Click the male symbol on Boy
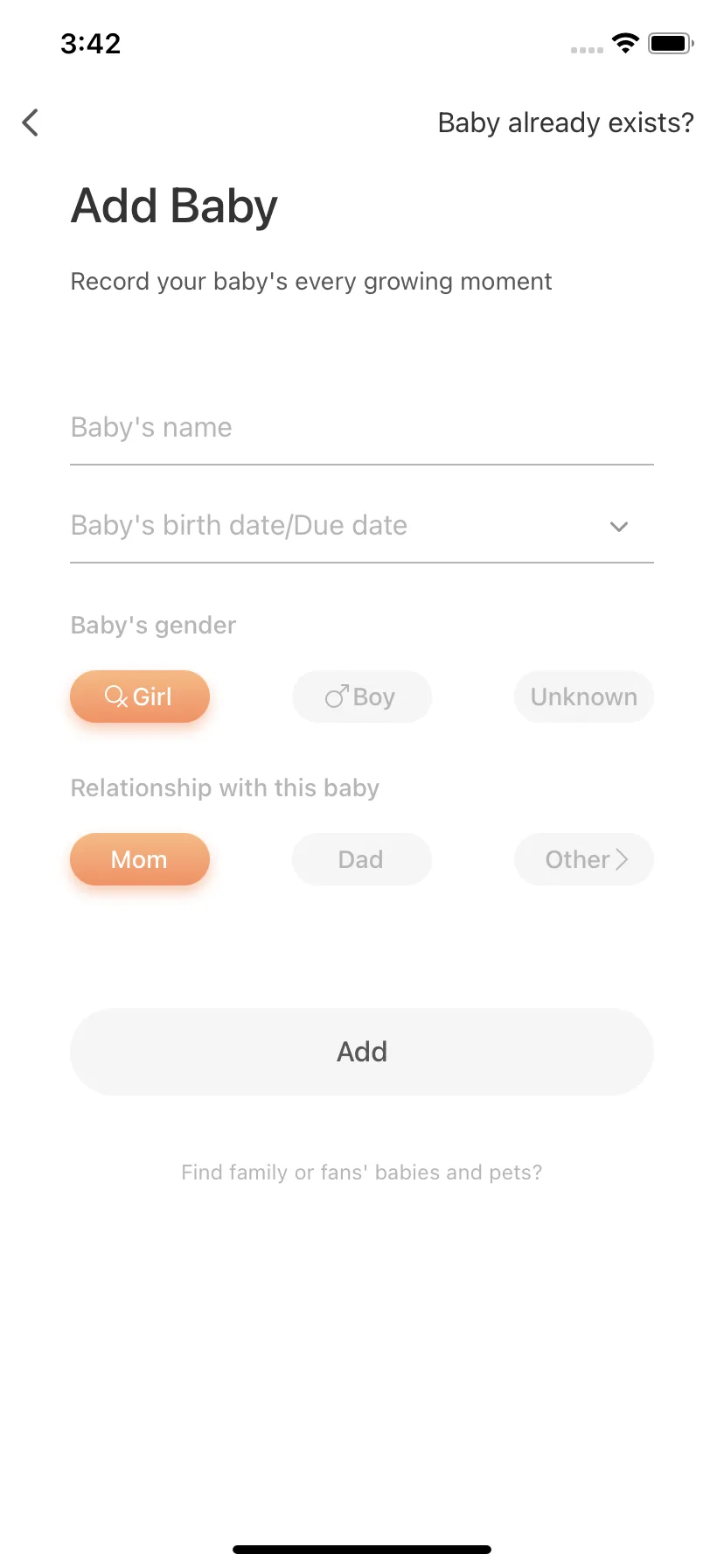The height and width of the screenshot is (1568, 724). (337, 696)
